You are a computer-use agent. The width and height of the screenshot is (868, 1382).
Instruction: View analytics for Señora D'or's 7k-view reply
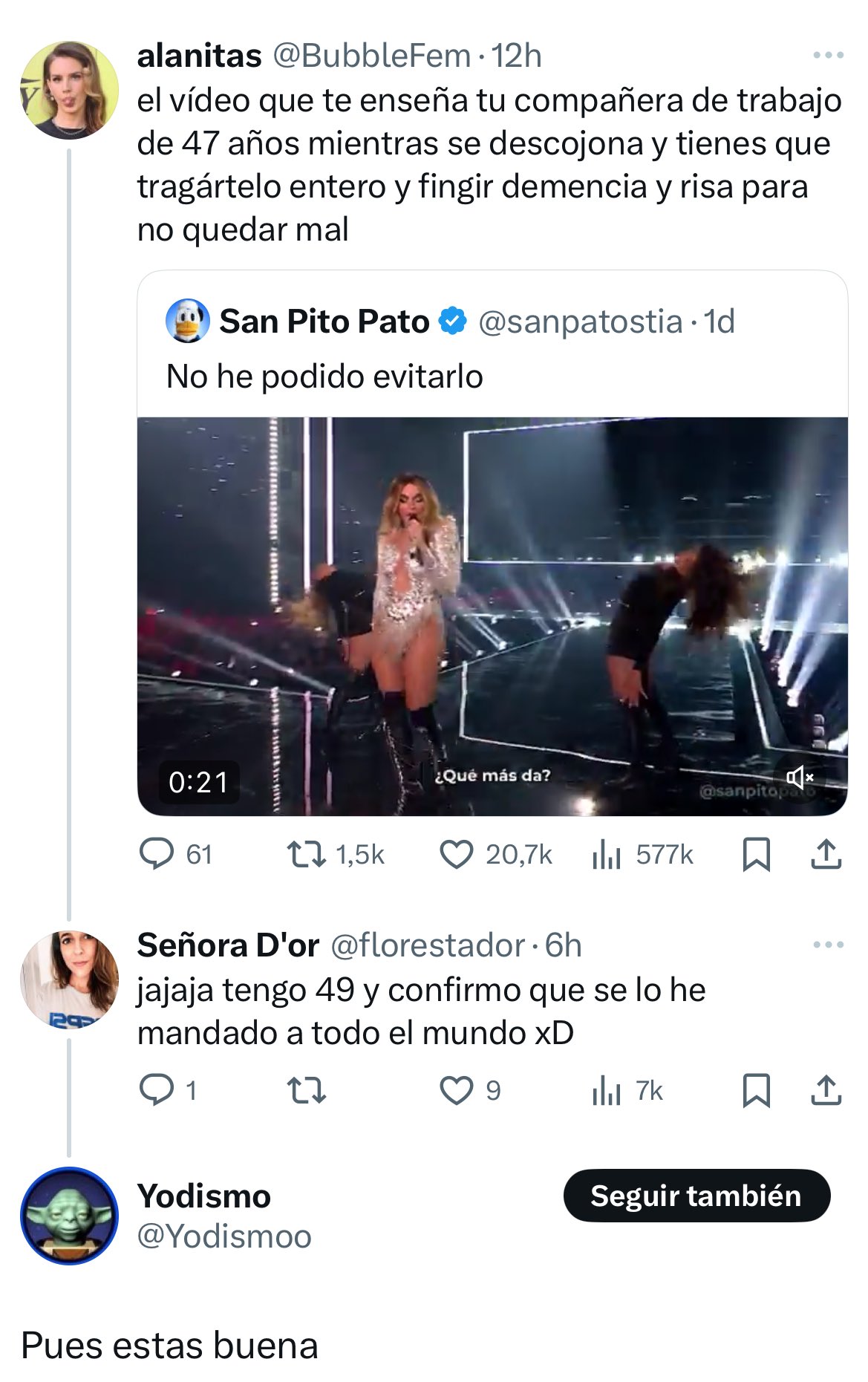607,1090
